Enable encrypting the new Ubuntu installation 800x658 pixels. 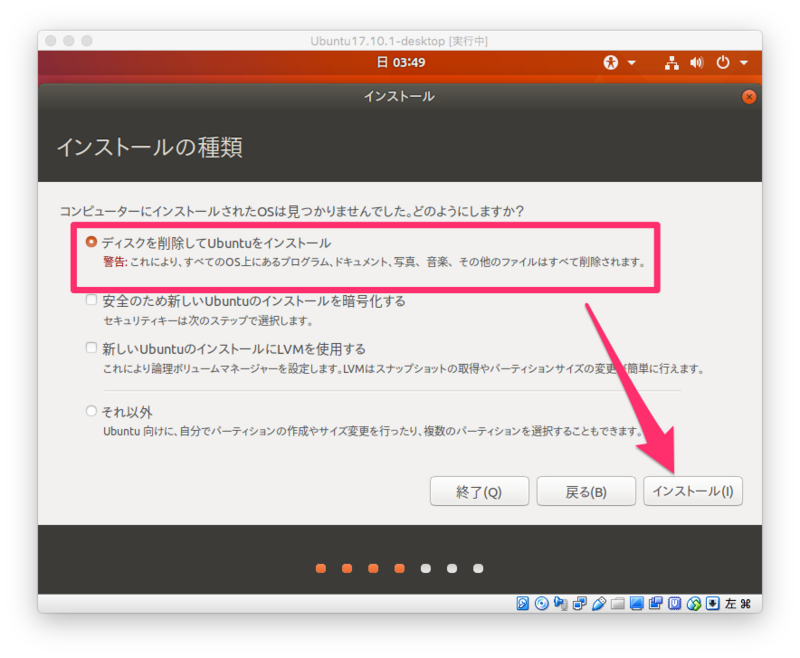tap(91, 299)
